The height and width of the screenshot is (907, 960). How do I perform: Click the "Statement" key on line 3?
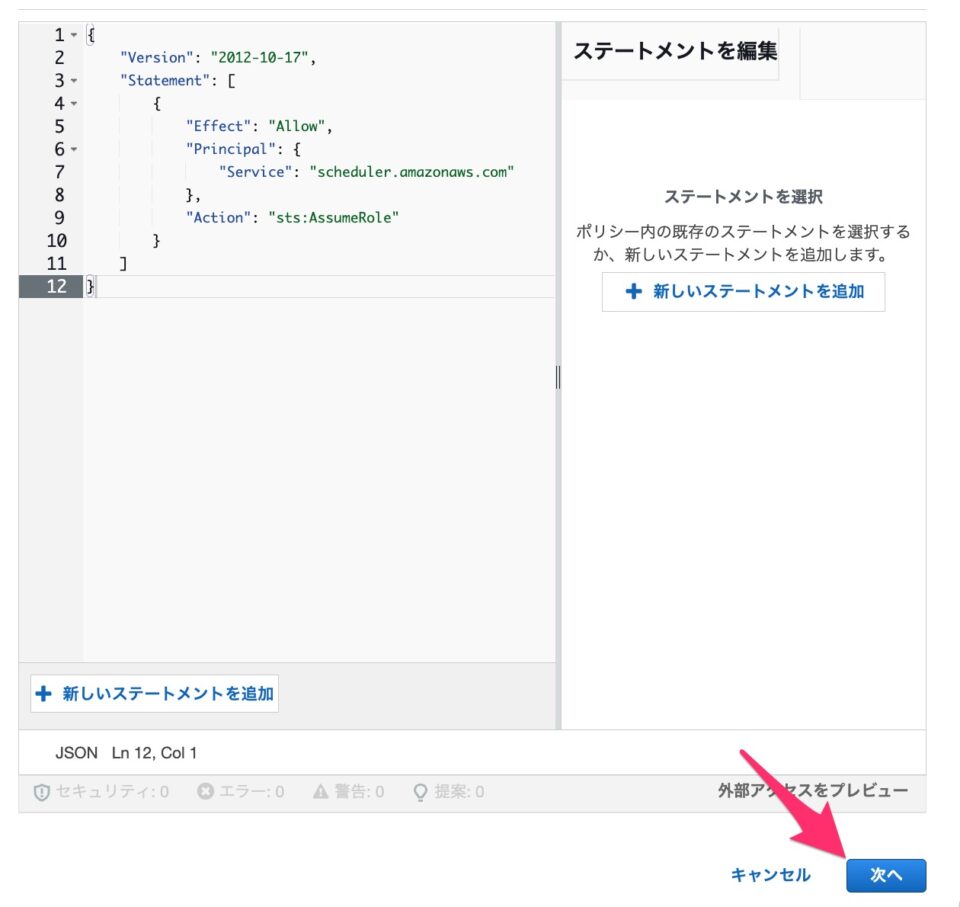pos(165,80)
